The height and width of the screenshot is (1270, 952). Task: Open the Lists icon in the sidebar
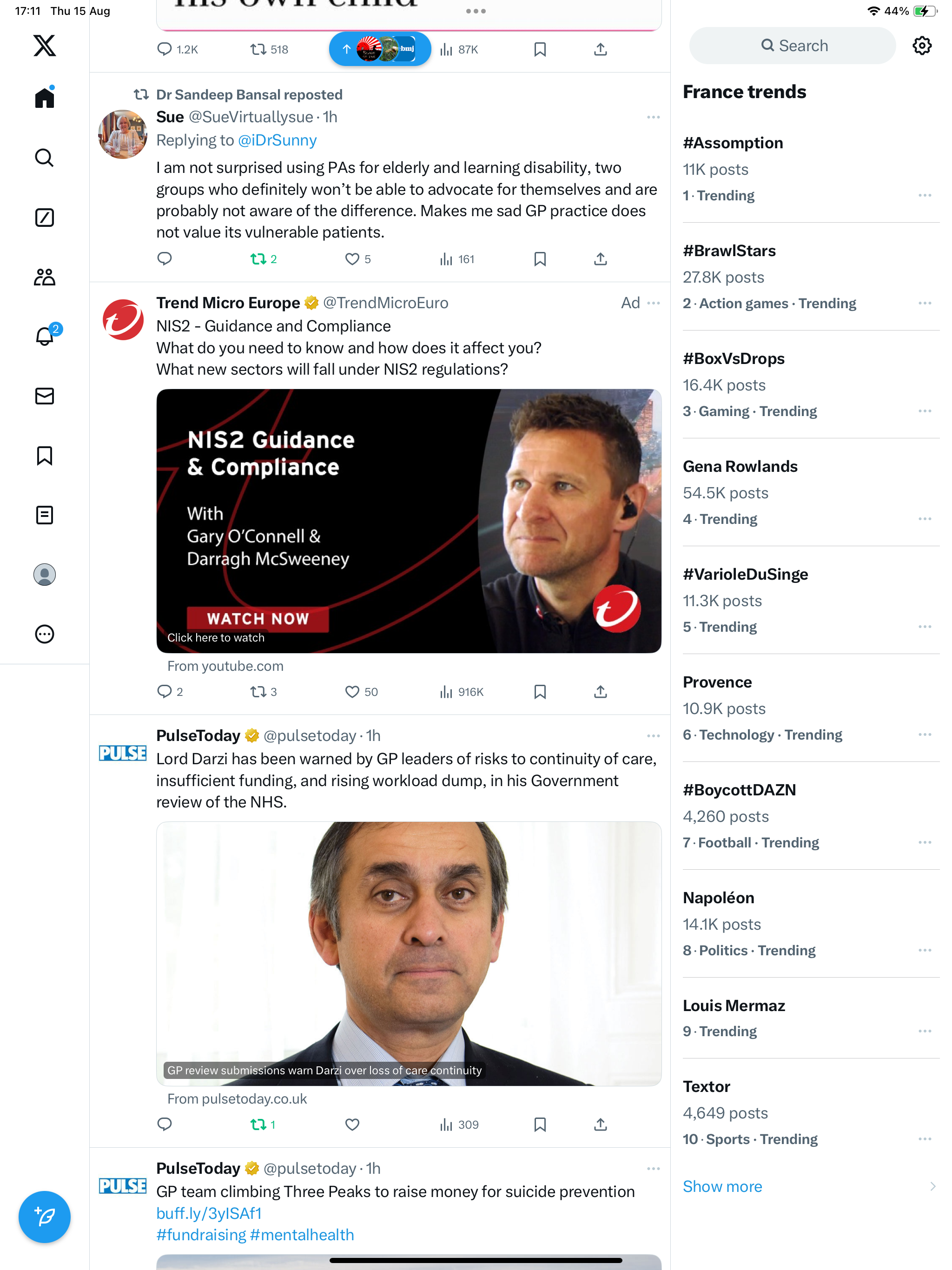44,515
